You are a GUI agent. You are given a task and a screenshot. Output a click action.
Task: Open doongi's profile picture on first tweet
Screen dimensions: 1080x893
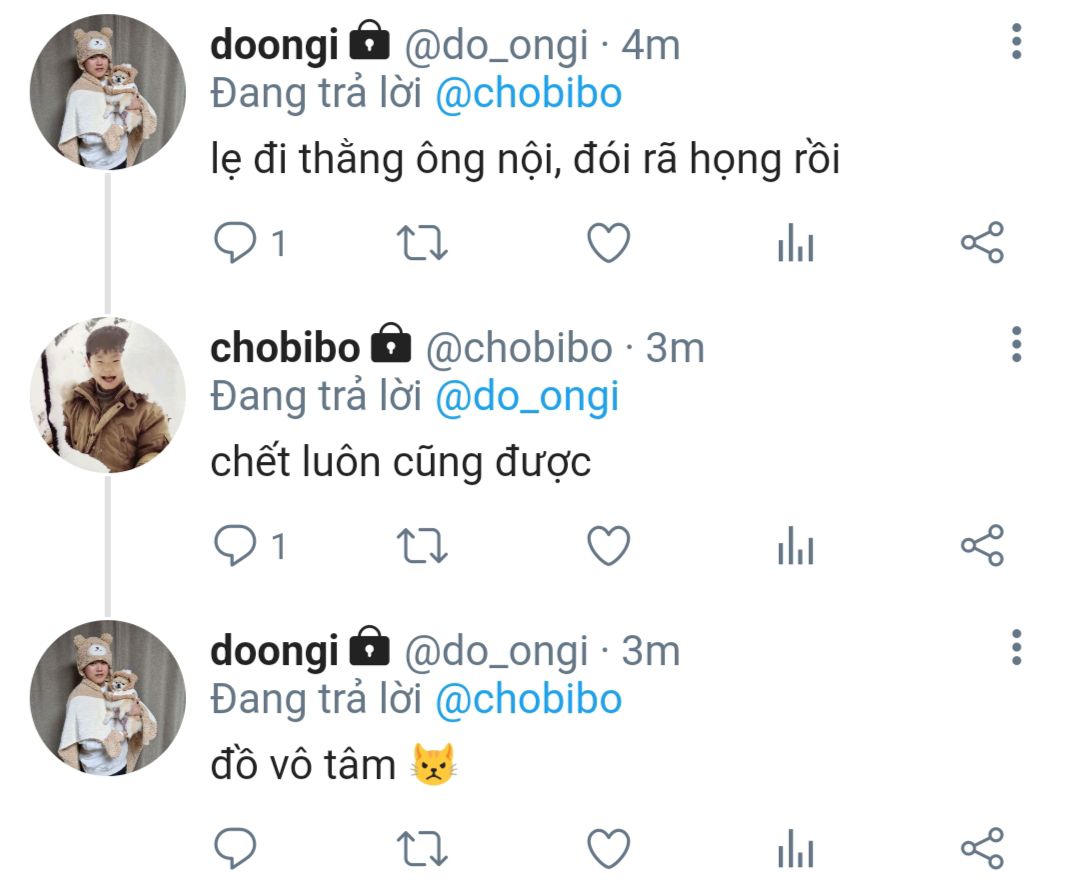(108, 92)
